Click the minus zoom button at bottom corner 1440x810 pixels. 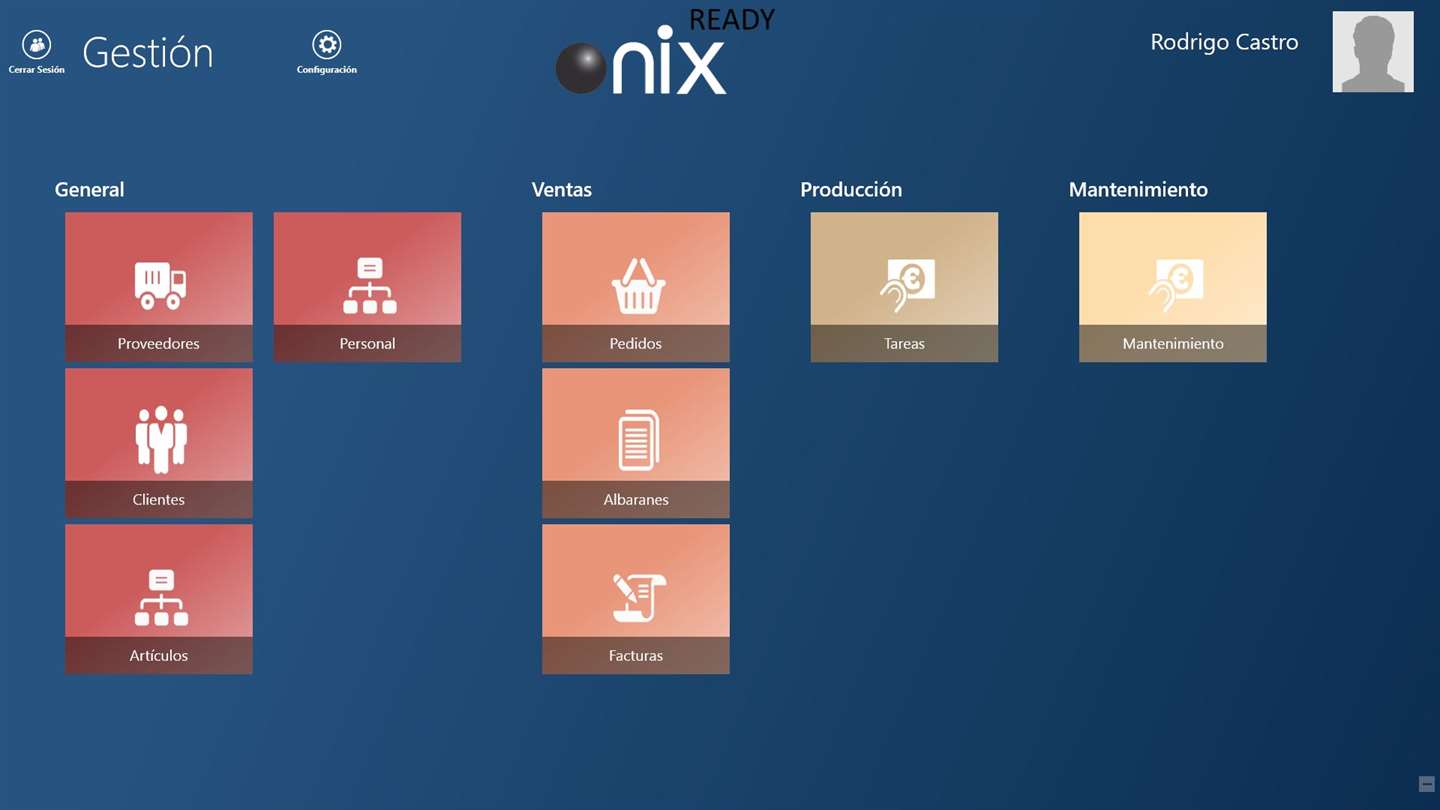point(1427,784)
